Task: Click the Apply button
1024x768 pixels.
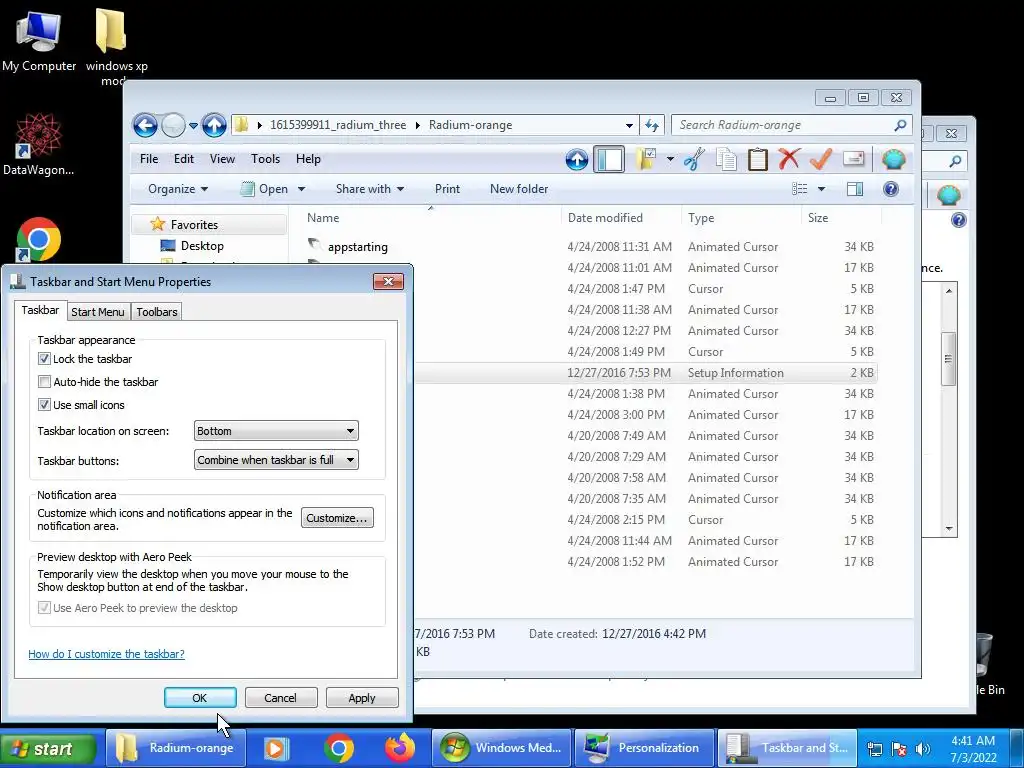Action: click(362, 697)
